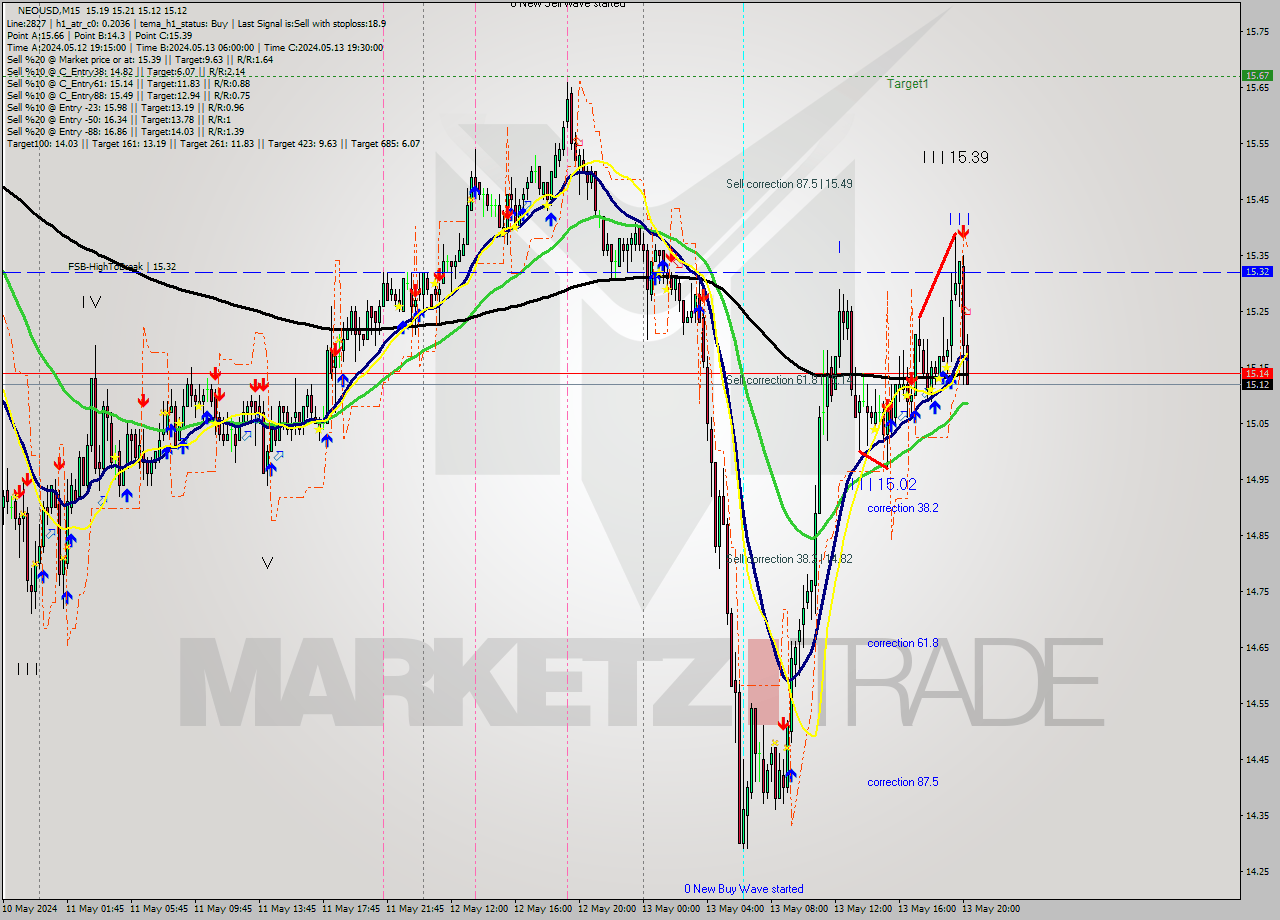
Task: Click the black 15.12 current price tag
Action: 1257,384
